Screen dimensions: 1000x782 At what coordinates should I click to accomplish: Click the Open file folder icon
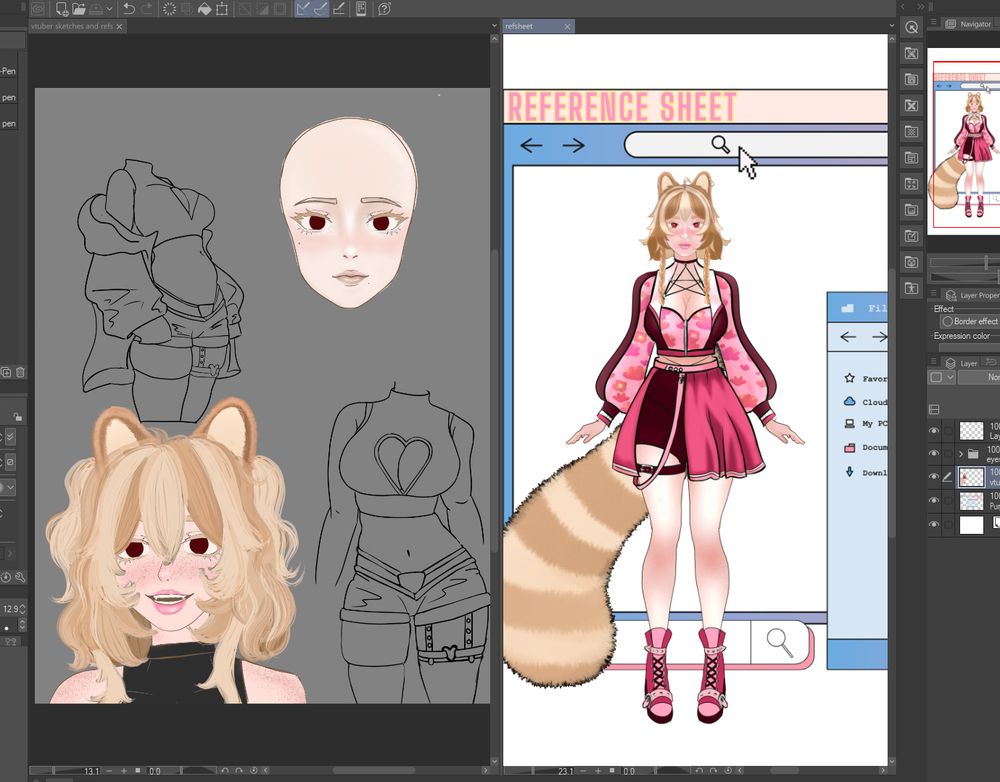pyautogui.click(x=78, y=9)
